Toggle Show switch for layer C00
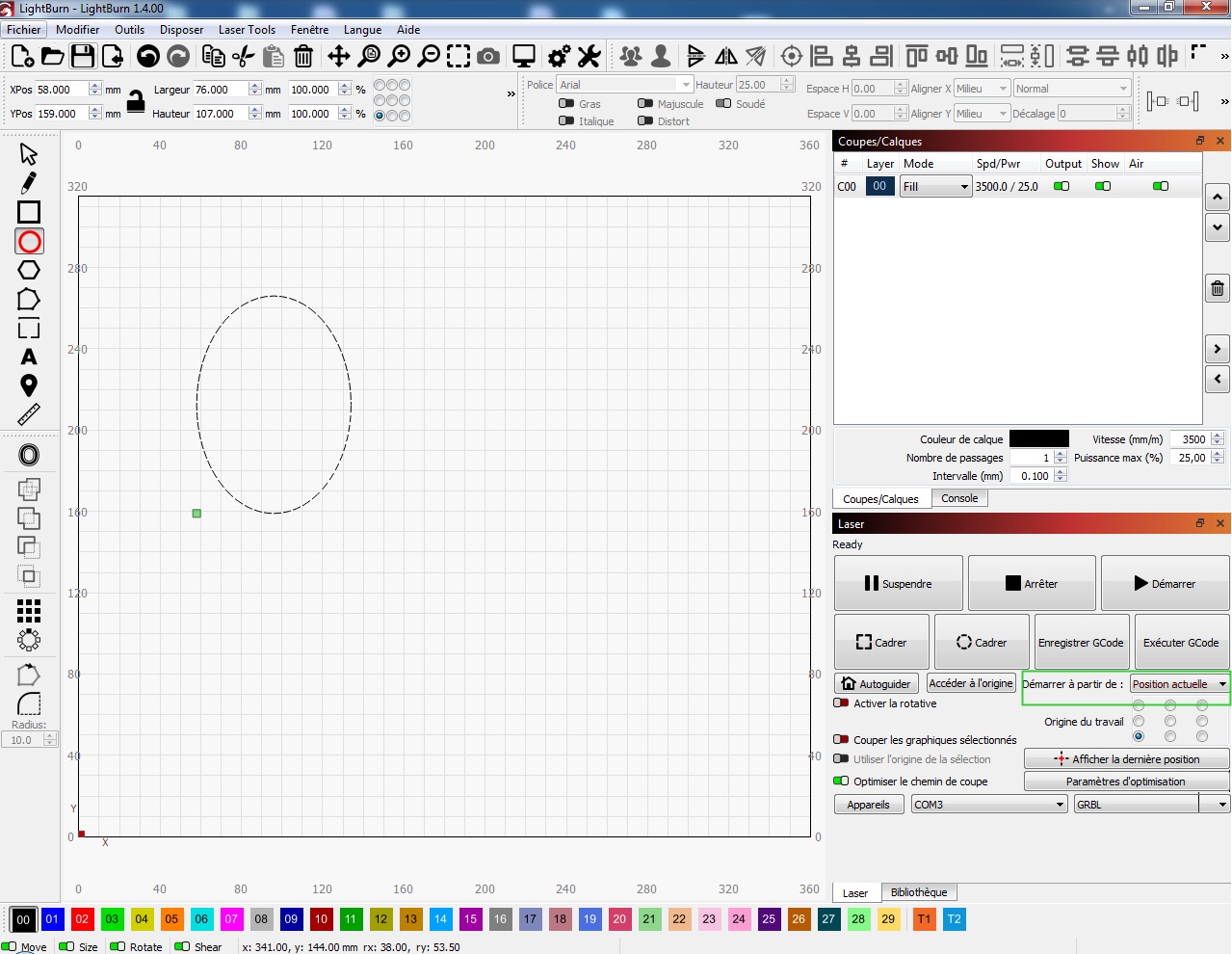 coord(1103,186)
